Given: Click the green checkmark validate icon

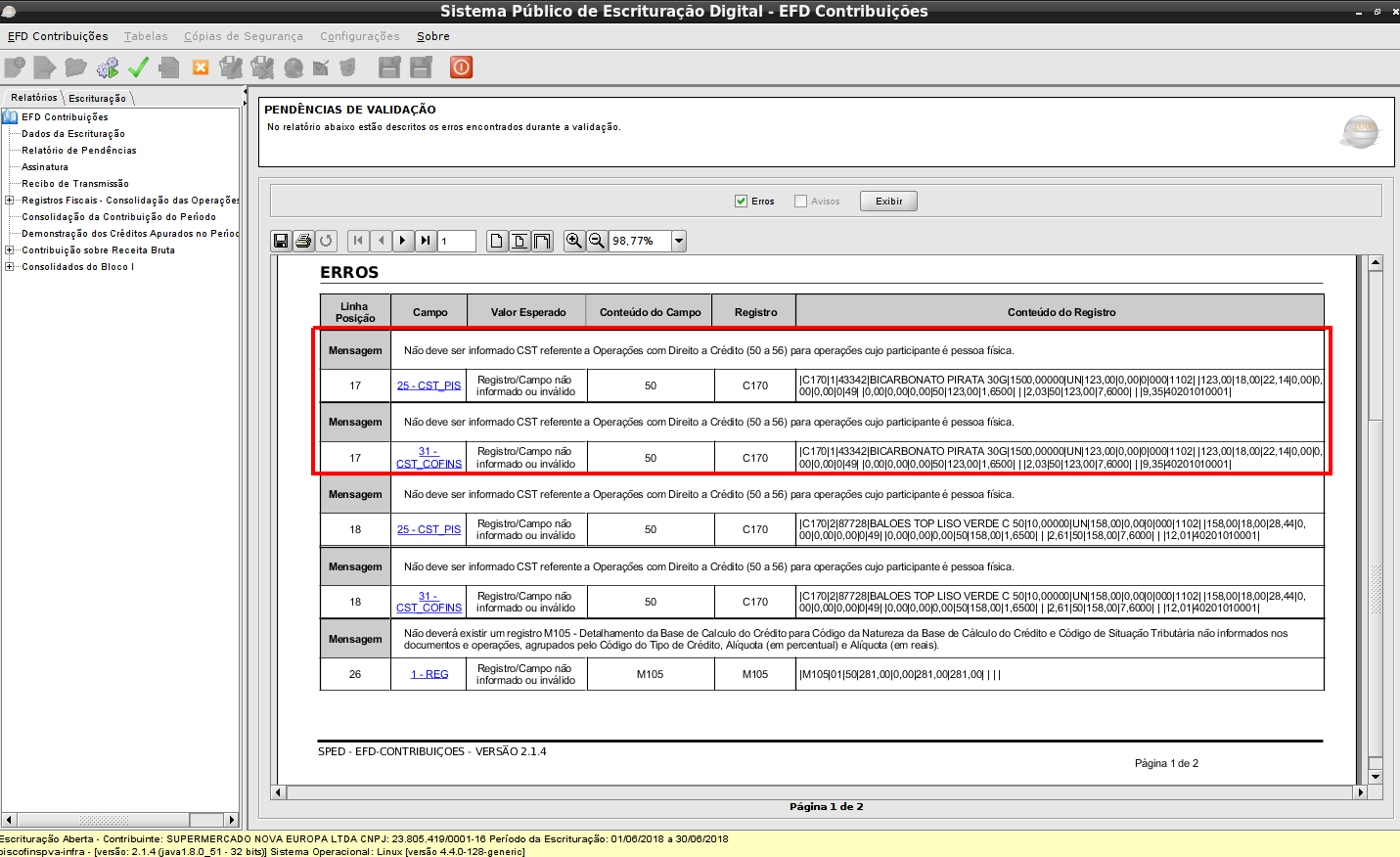Looking at the screenshot, I should tap(138, 68).
